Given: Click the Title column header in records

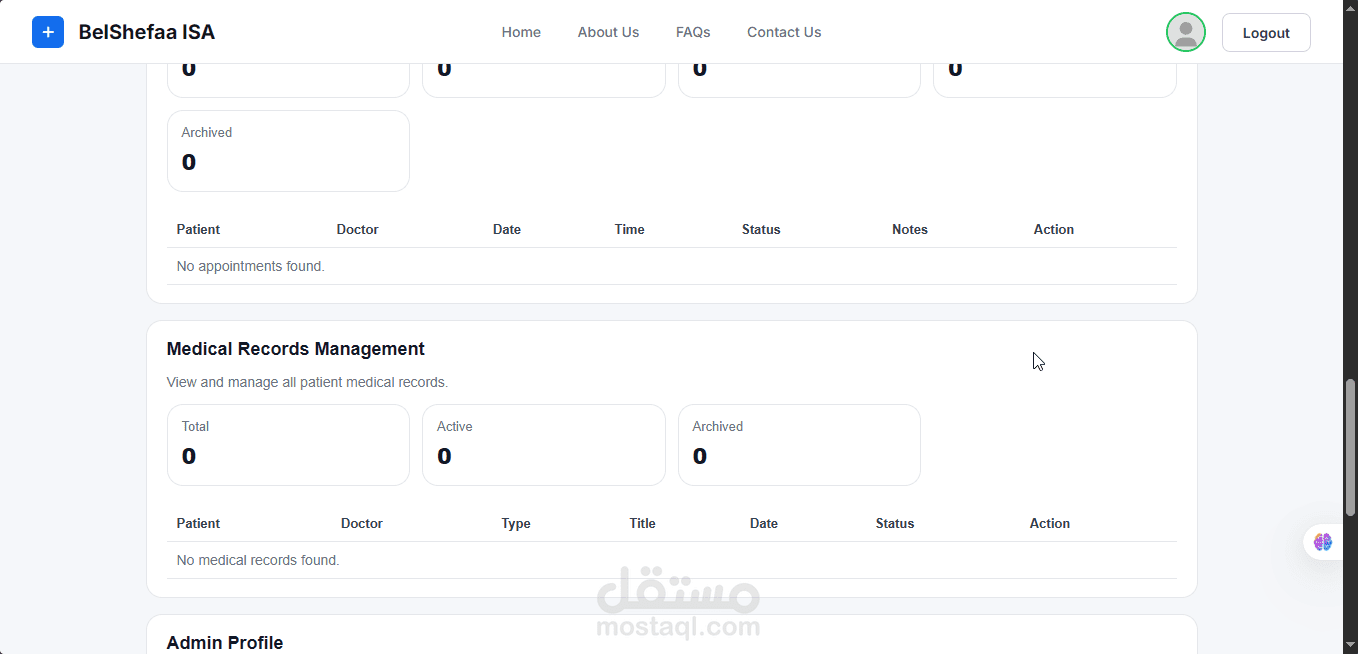Looking at the screenshot, I should point(642,523).
